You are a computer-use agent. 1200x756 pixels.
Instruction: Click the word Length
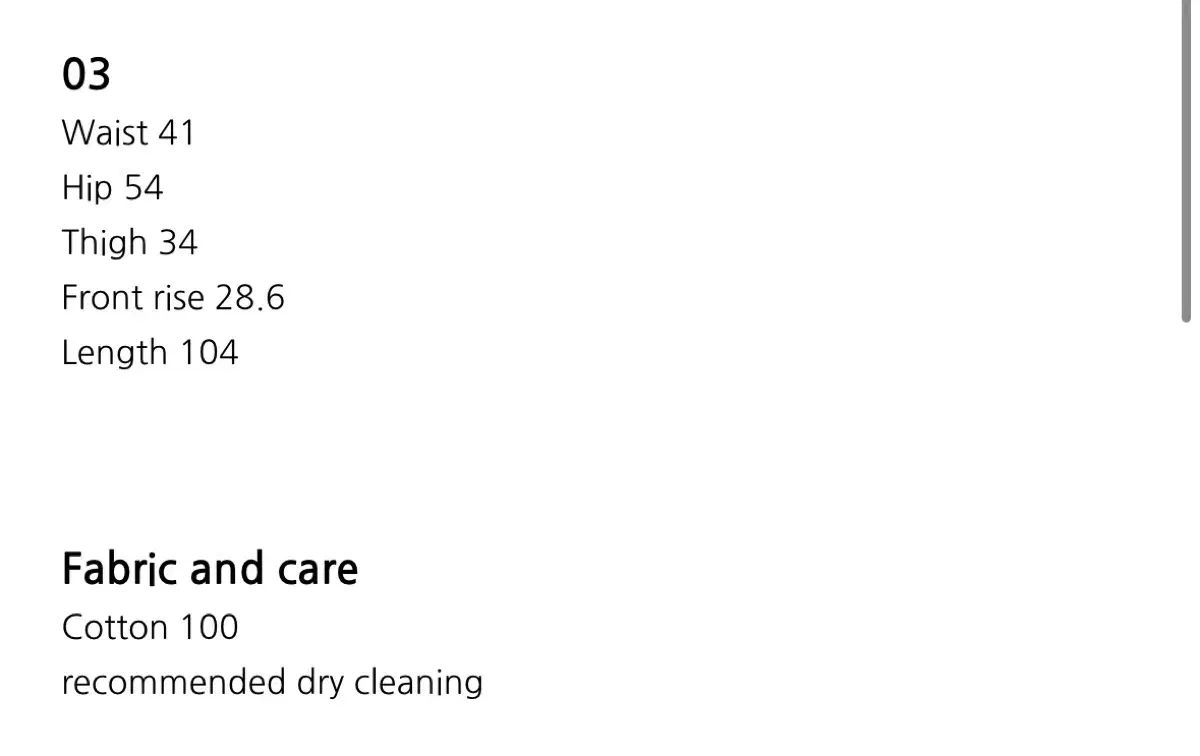(114, 353)
